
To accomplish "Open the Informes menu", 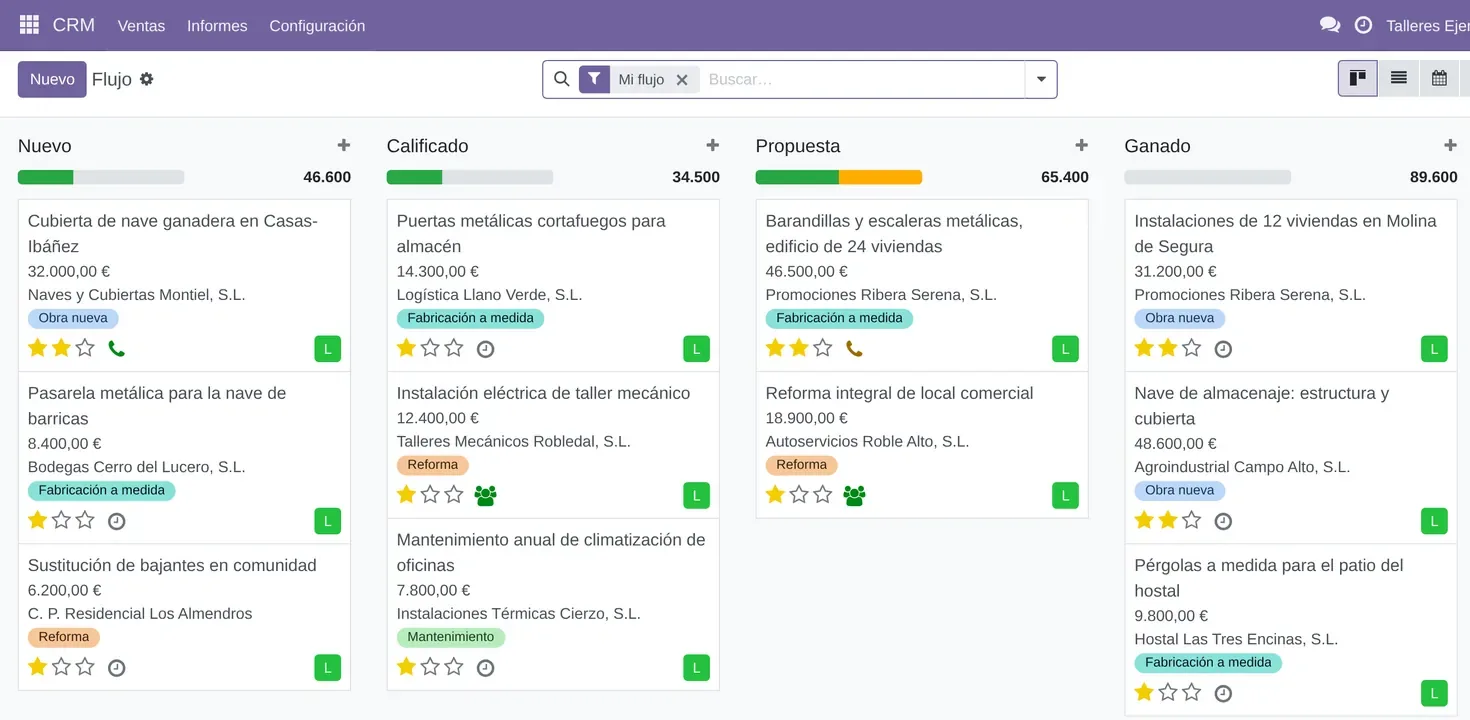I will 217,26.
